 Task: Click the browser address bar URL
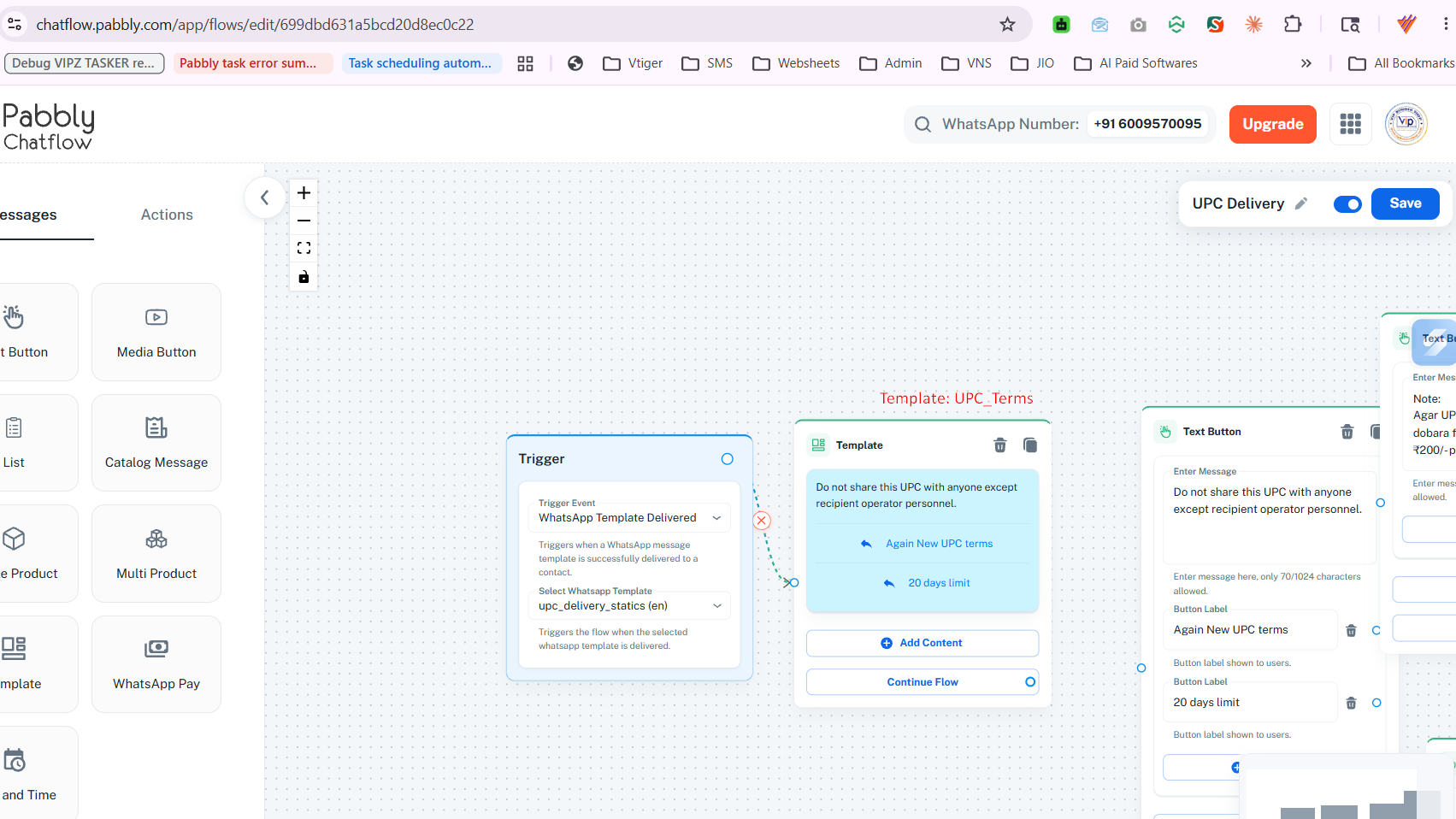[x=255, y=25]
